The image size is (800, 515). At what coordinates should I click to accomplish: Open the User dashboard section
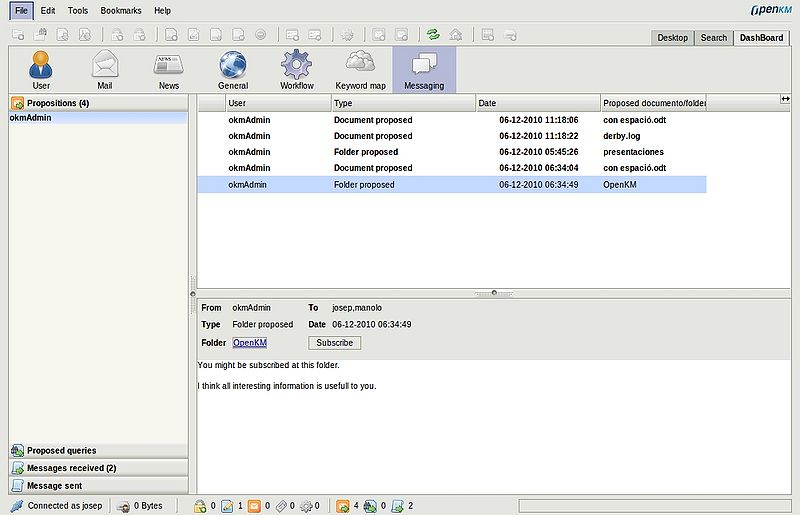point(41,70)
